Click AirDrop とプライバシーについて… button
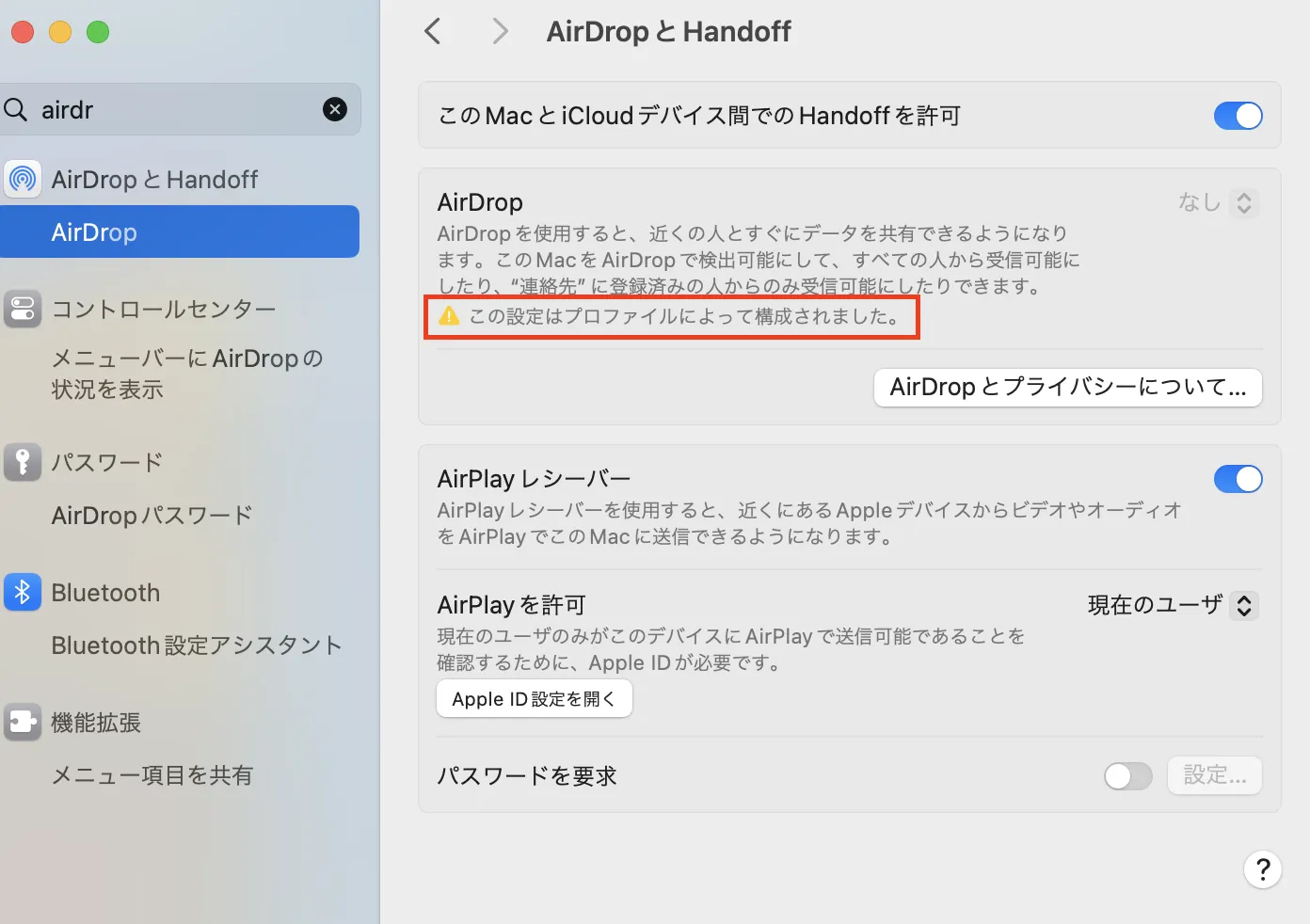This screenshot has width=1310, height=924. coord(1068,388)
